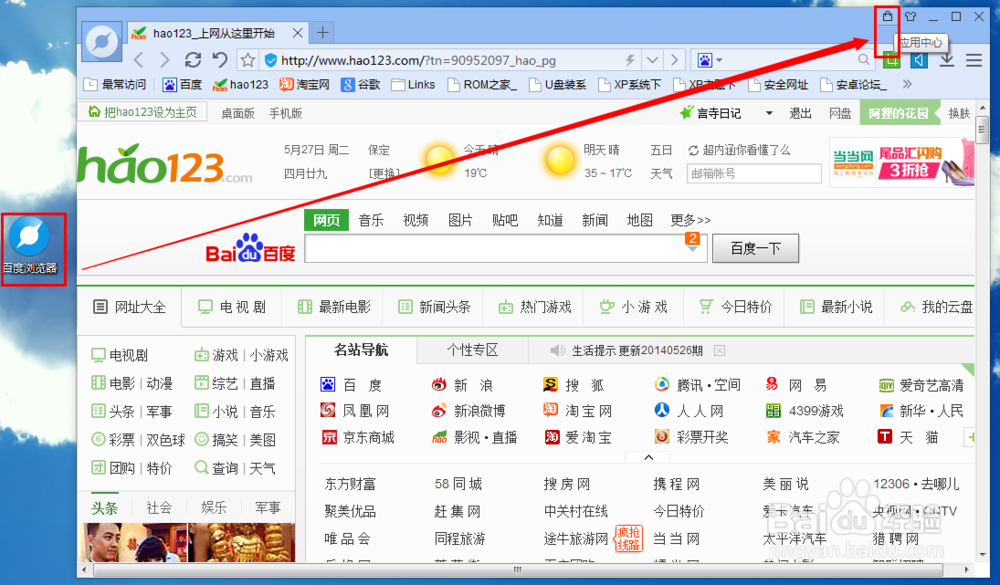
Task: Open the Baidu search engine selector
Action: [709, 60]
